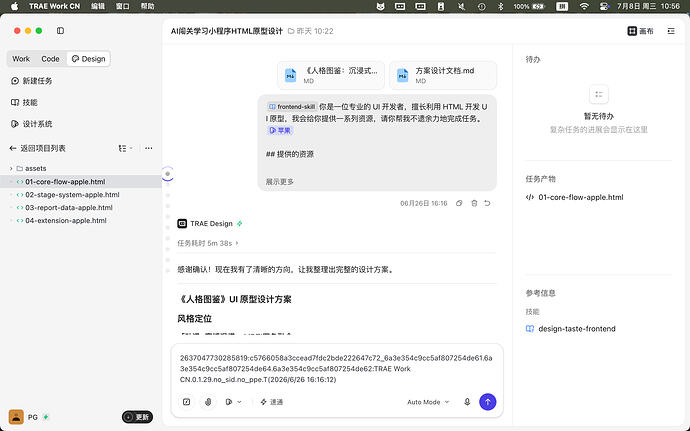
Task: Open the three-dot more menu in file panel
Action: [x=149, y=148]
